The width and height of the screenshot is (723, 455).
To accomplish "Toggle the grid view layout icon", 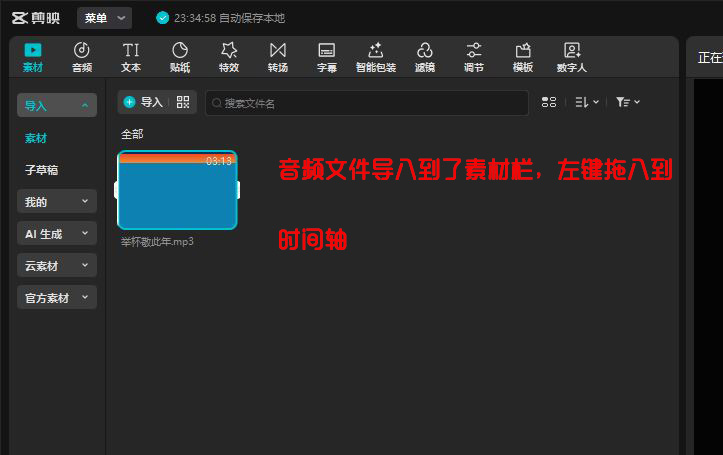I will pyautogui.click(x=548, y=102).
